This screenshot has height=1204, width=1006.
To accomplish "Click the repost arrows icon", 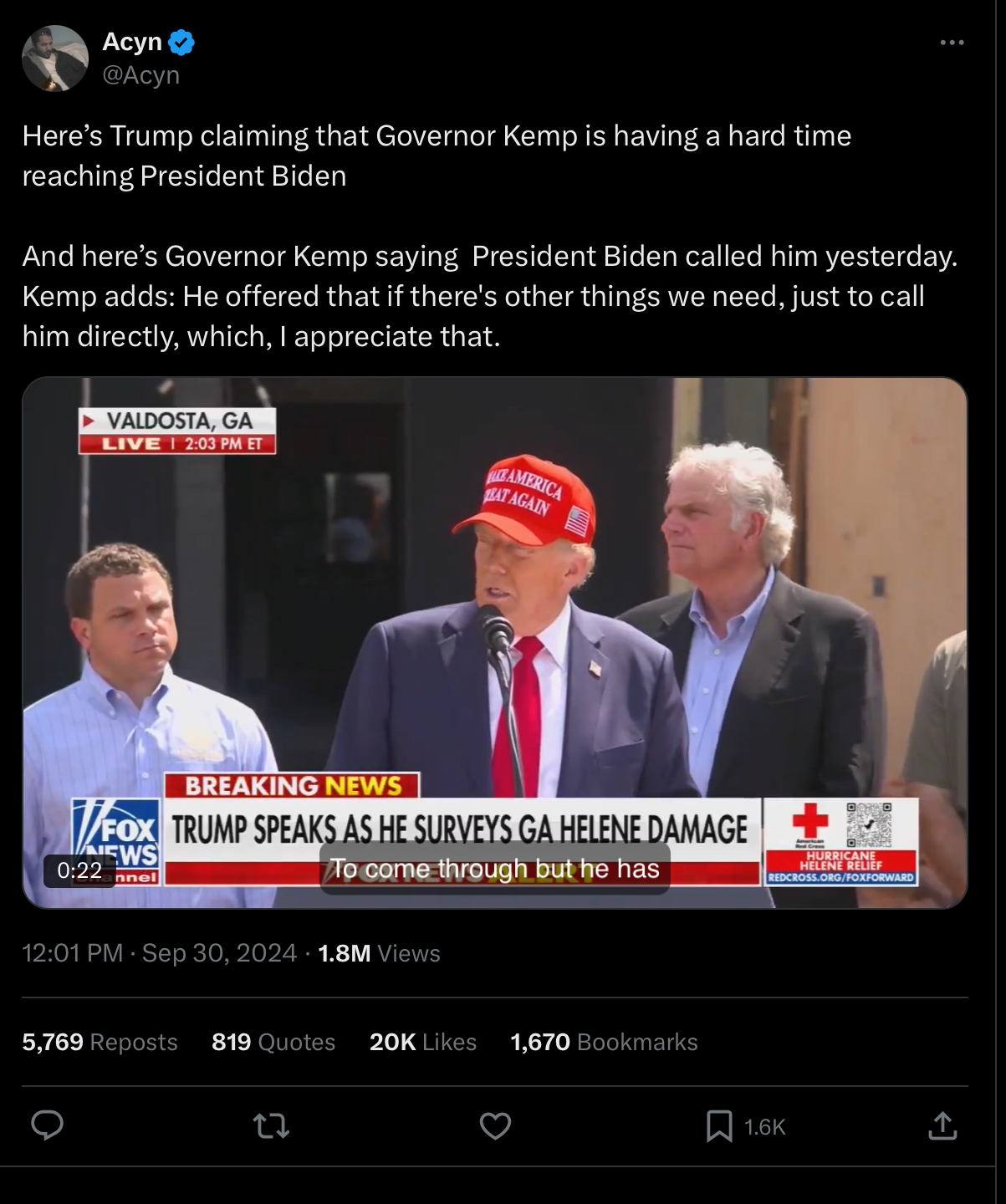I will [271, 1126].
